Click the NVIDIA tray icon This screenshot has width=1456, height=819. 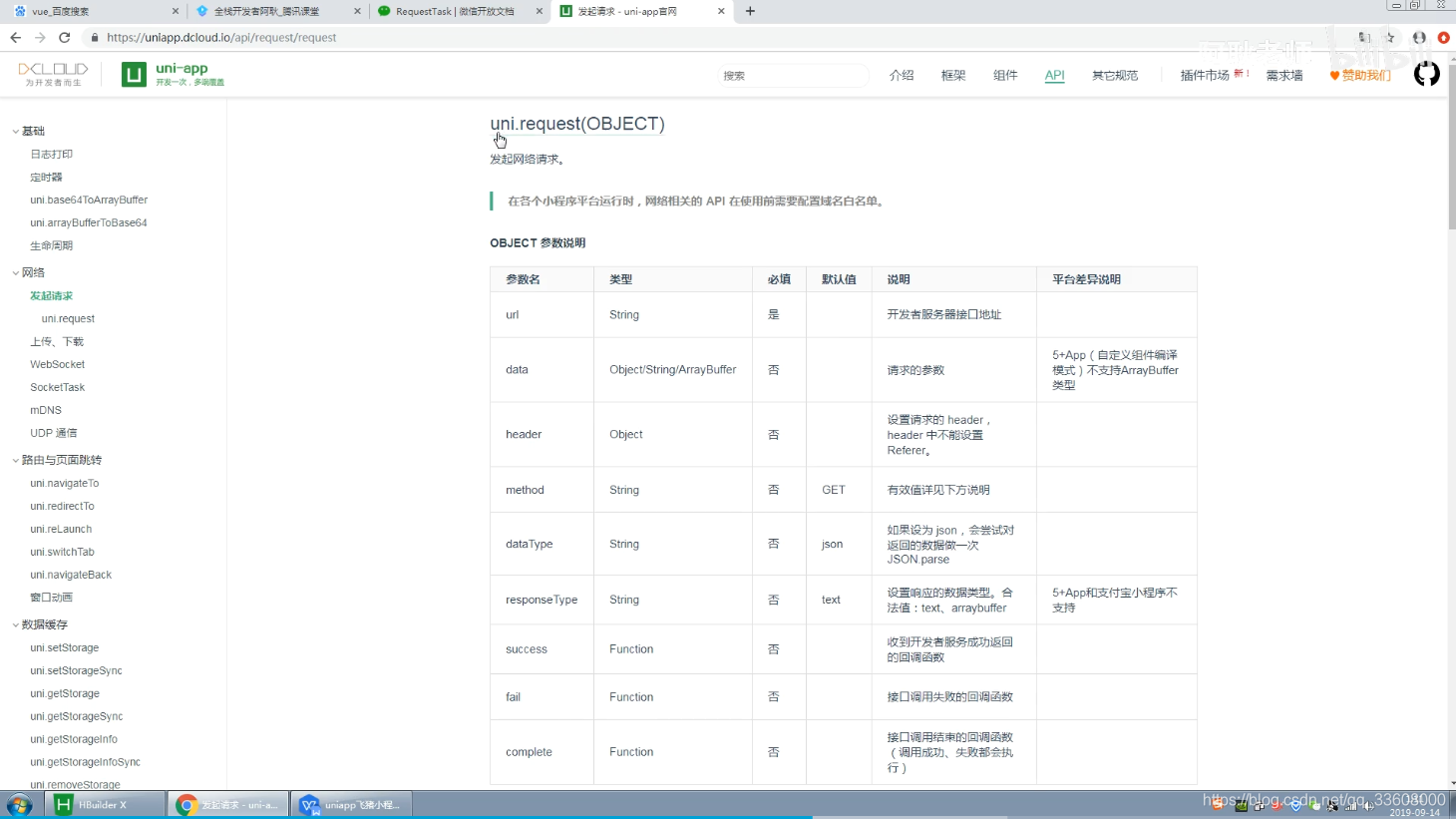[x=1242, y=806]
